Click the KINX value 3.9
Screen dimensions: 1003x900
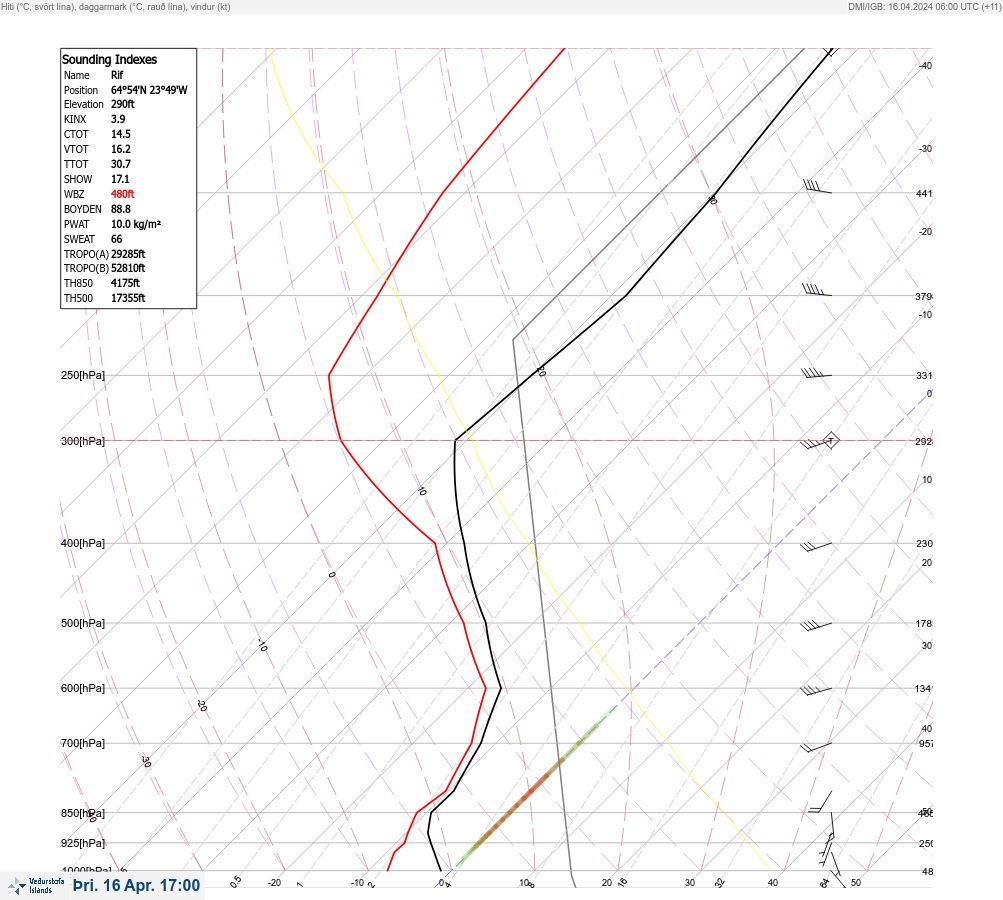(x=118, y=119)
